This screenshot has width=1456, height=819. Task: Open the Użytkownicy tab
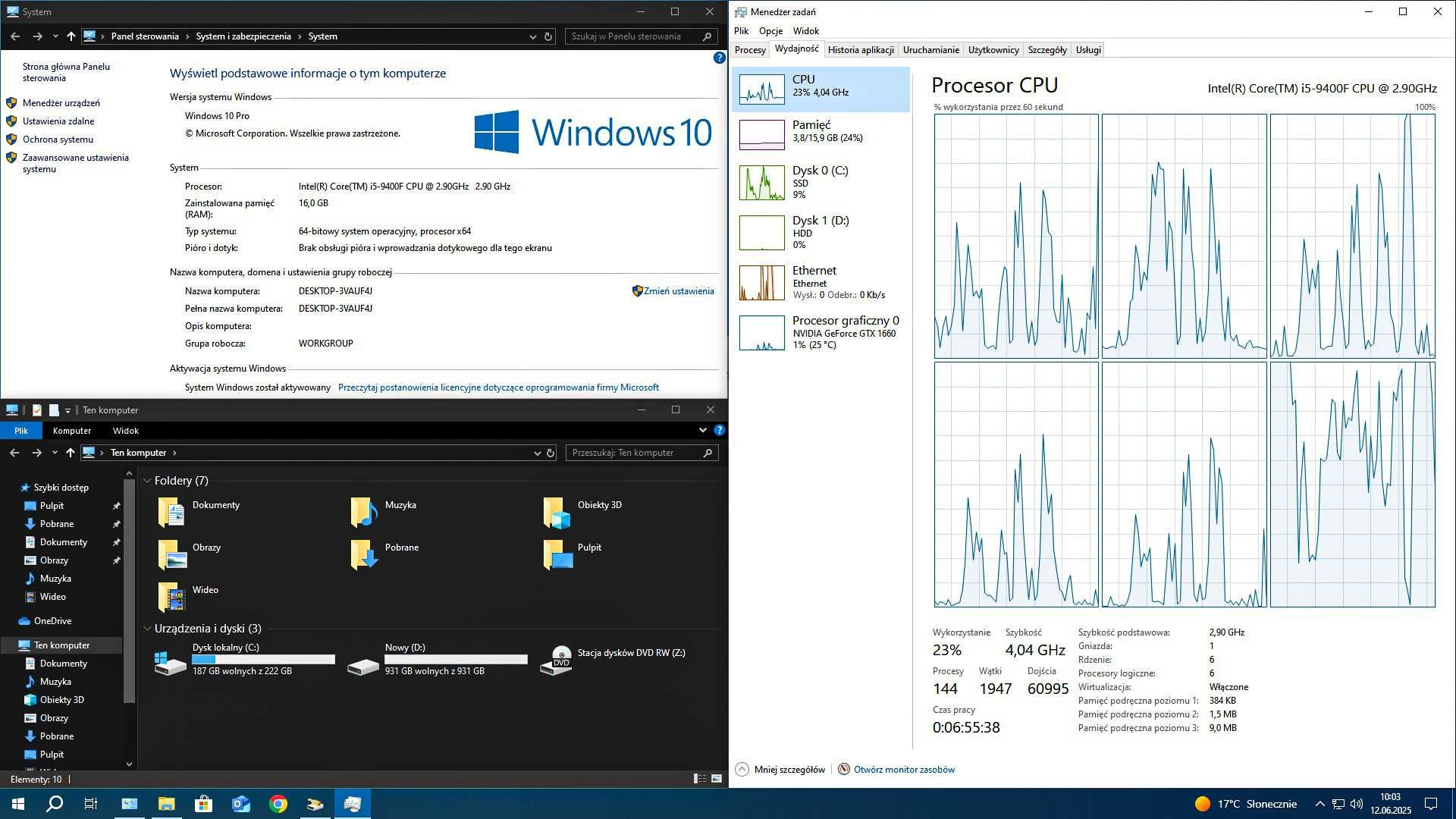pos(993,50)
